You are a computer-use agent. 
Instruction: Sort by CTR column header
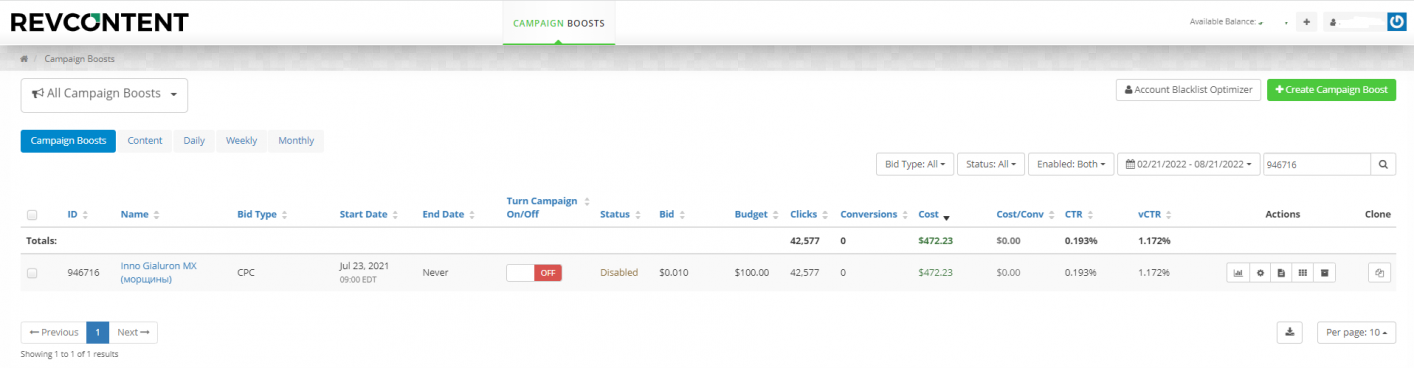point(1080,214)
